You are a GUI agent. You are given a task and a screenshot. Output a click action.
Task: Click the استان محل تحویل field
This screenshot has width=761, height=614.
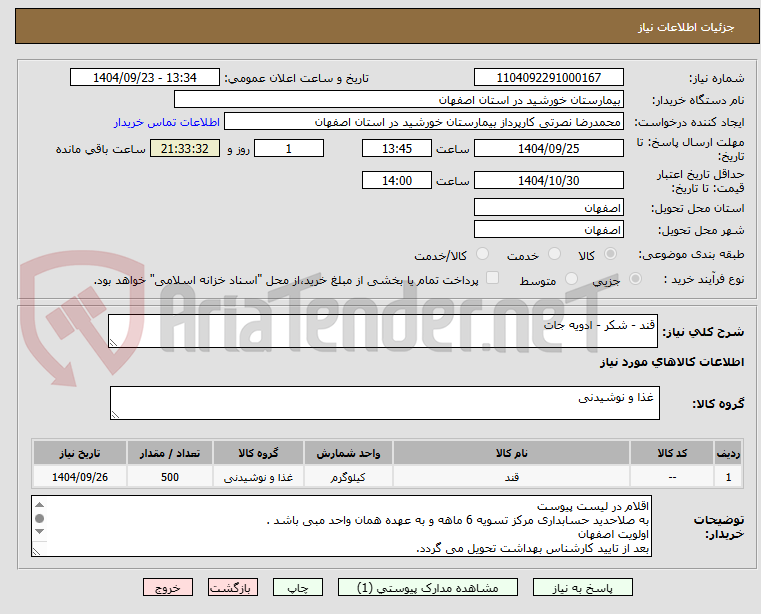pyautogui.click(x=548, y=208)
